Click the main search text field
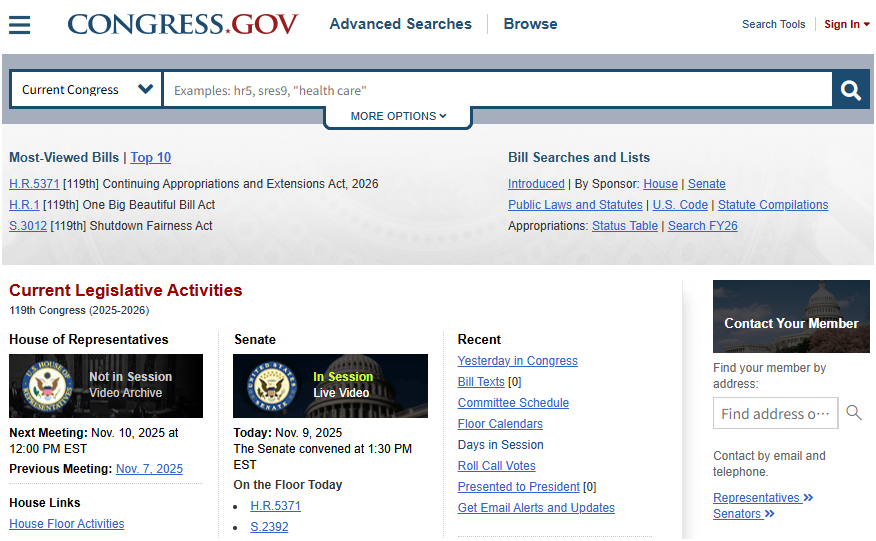 pyautogui.click(x=497, y=90)
